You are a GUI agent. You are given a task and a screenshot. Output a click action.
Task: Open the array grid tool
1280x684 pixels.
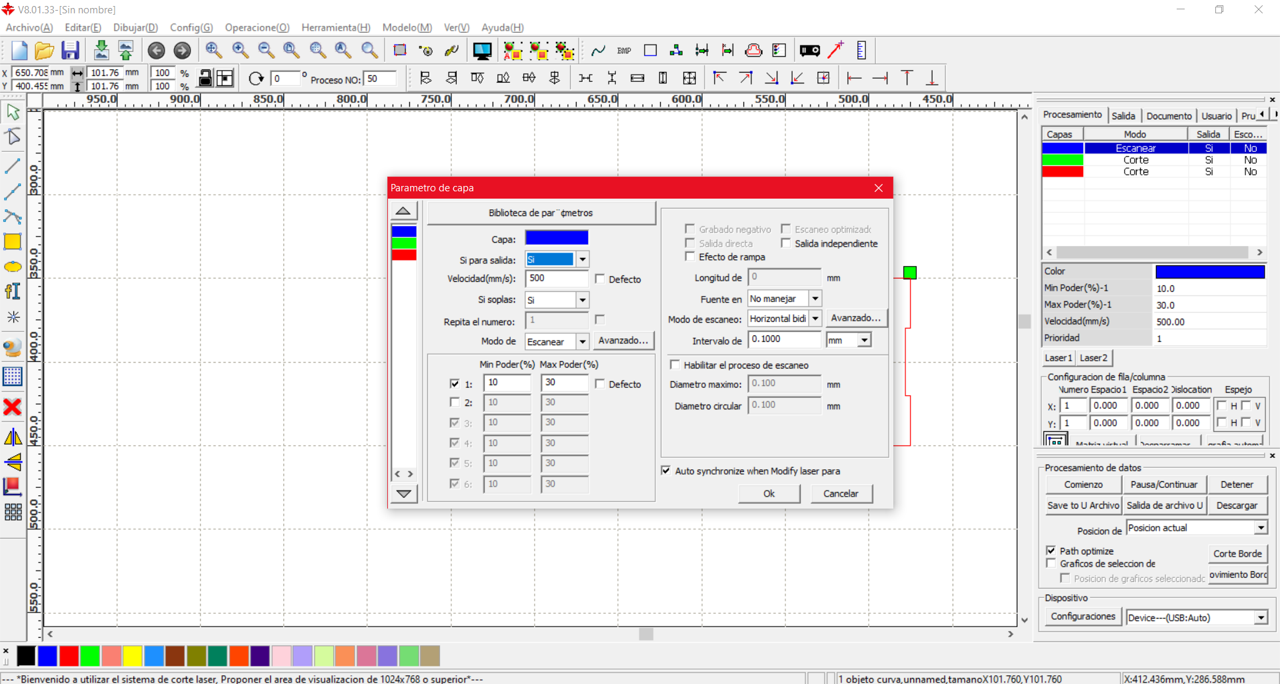click(13, 512)
